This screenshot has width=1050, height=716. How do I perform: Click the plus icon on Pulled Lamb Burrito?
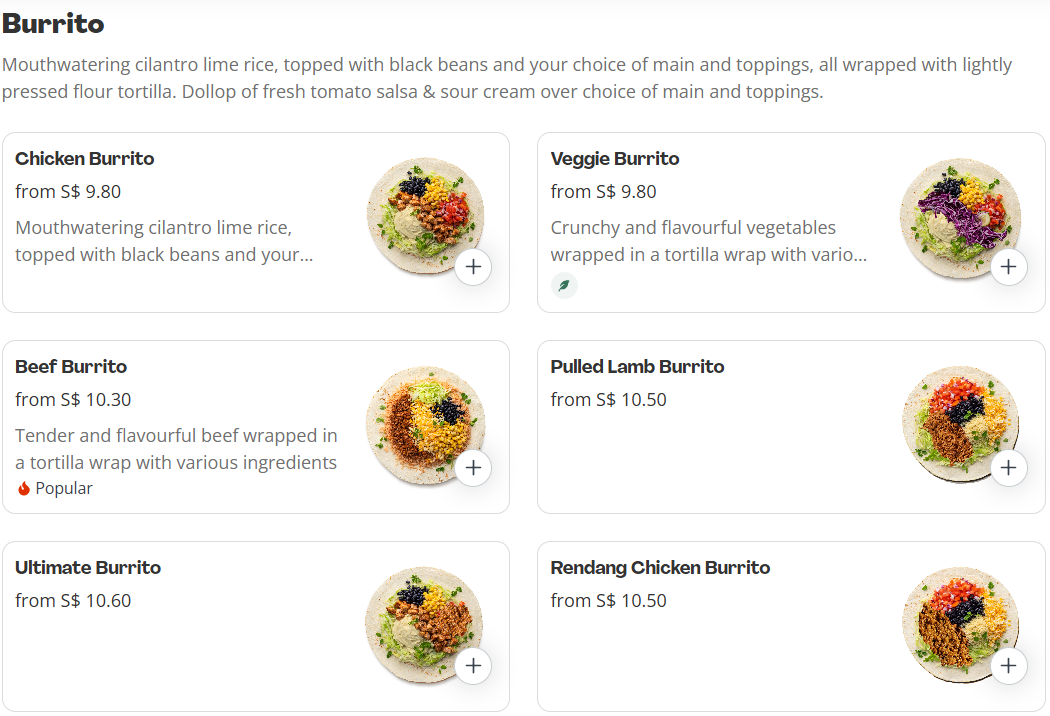point(1009,467)
